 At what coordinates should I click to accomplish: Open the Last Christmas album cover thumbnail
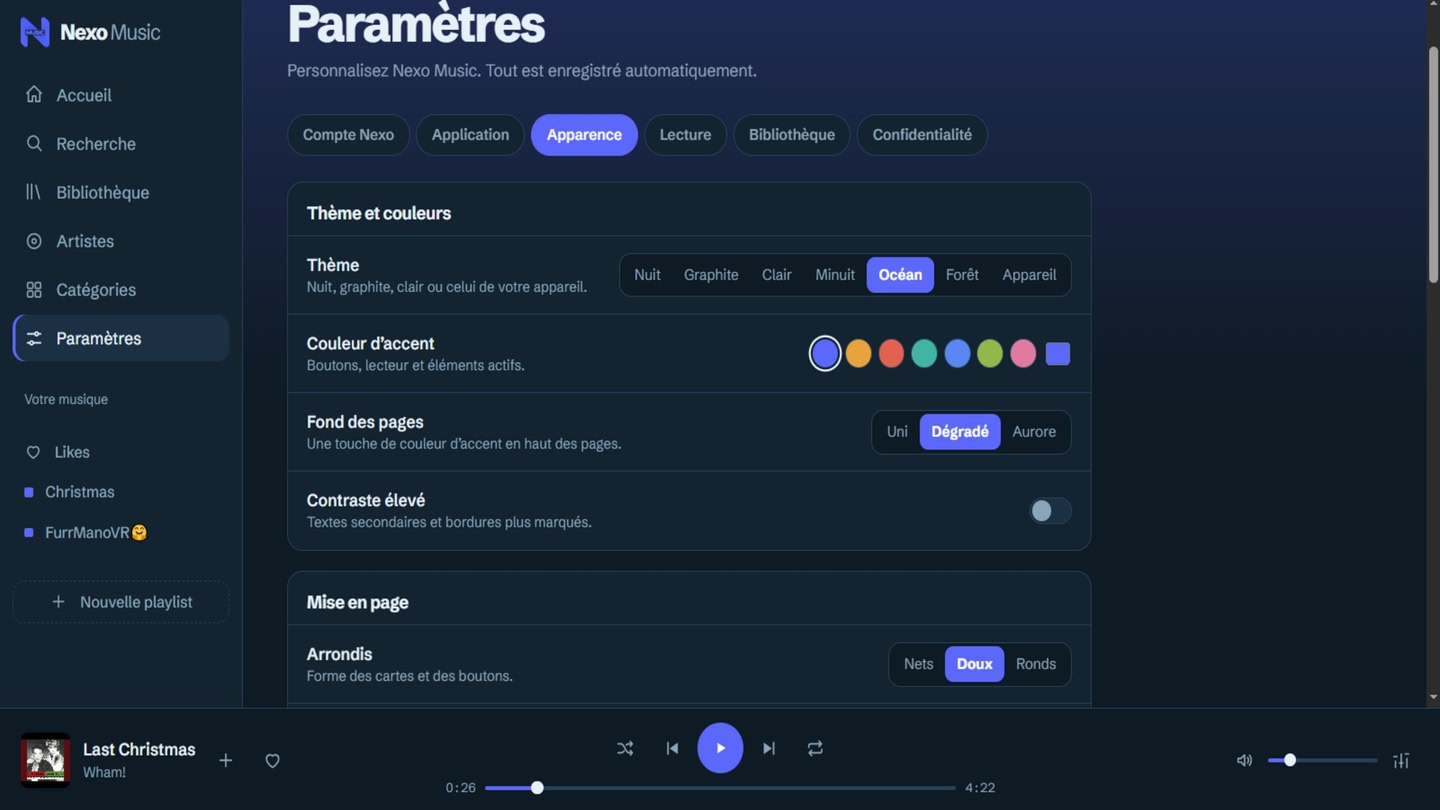pyautogui.click(x=45, y=760)
